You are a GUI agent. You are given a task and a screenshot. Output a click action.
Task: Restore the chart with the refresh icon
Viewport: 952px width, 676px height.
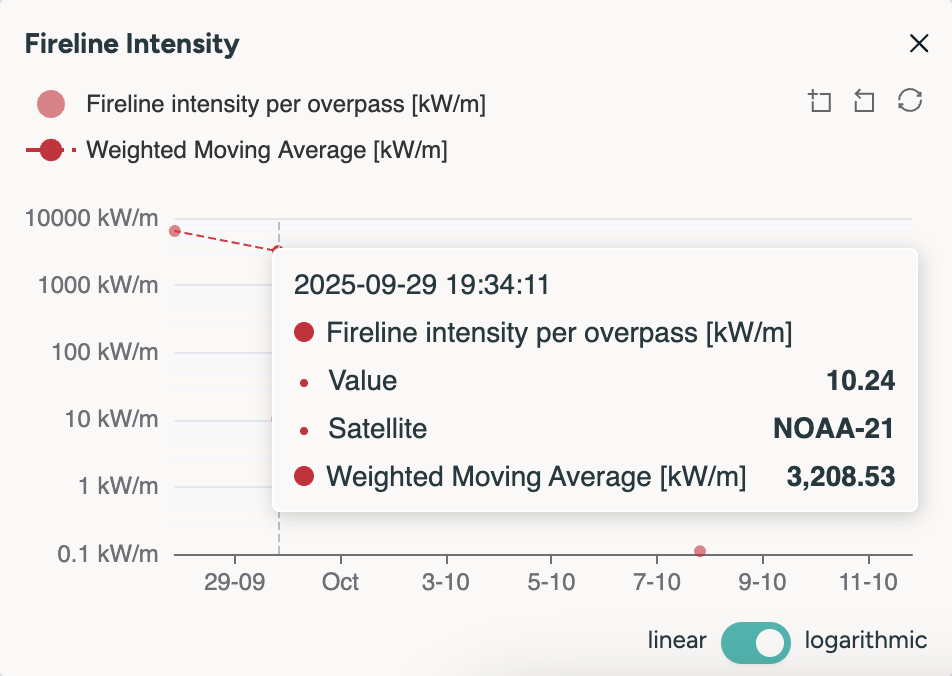click(909, 101)
